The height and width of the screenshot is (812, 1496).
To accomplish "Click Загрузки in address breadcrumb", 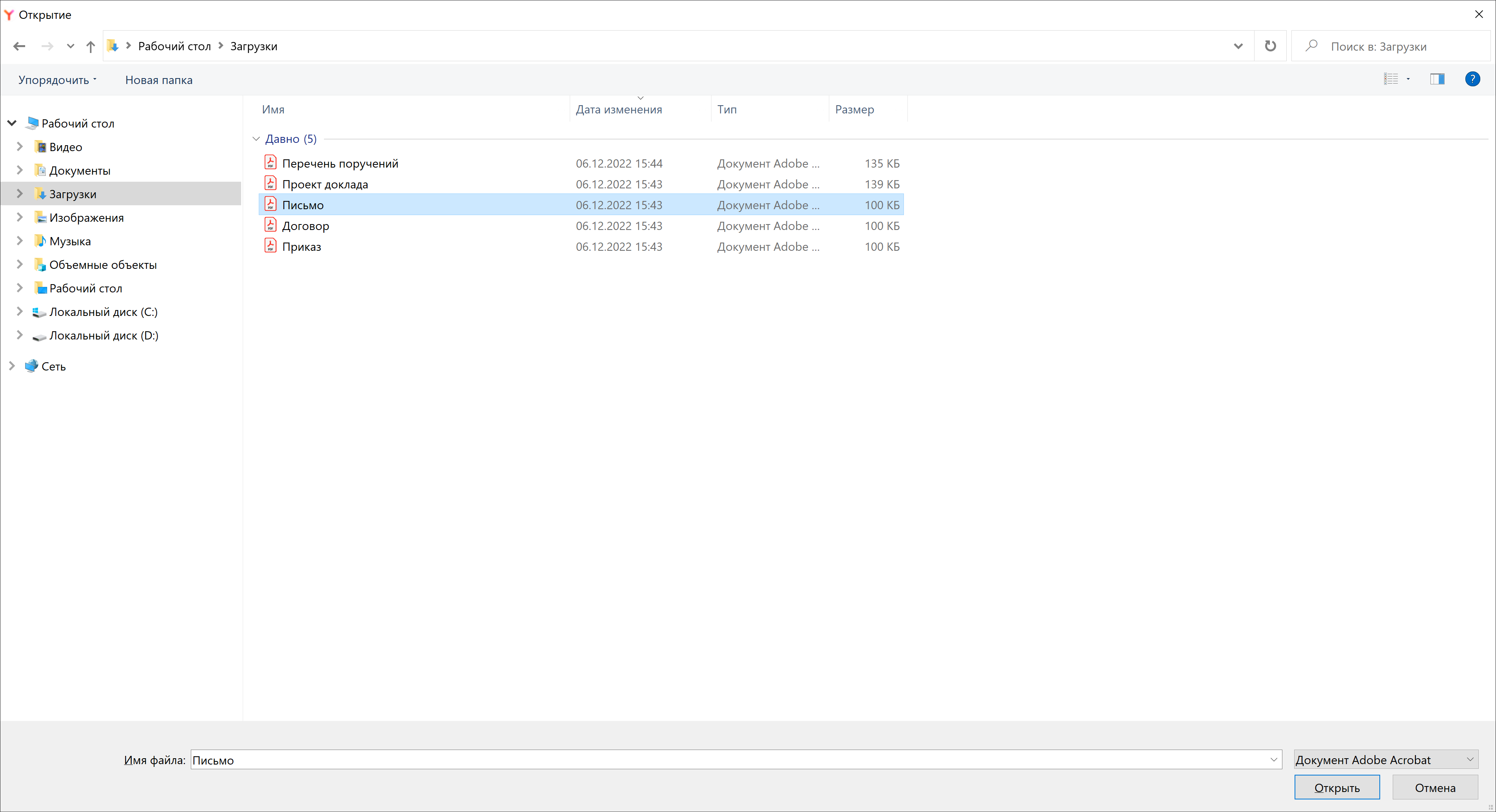I will (254, 46).
